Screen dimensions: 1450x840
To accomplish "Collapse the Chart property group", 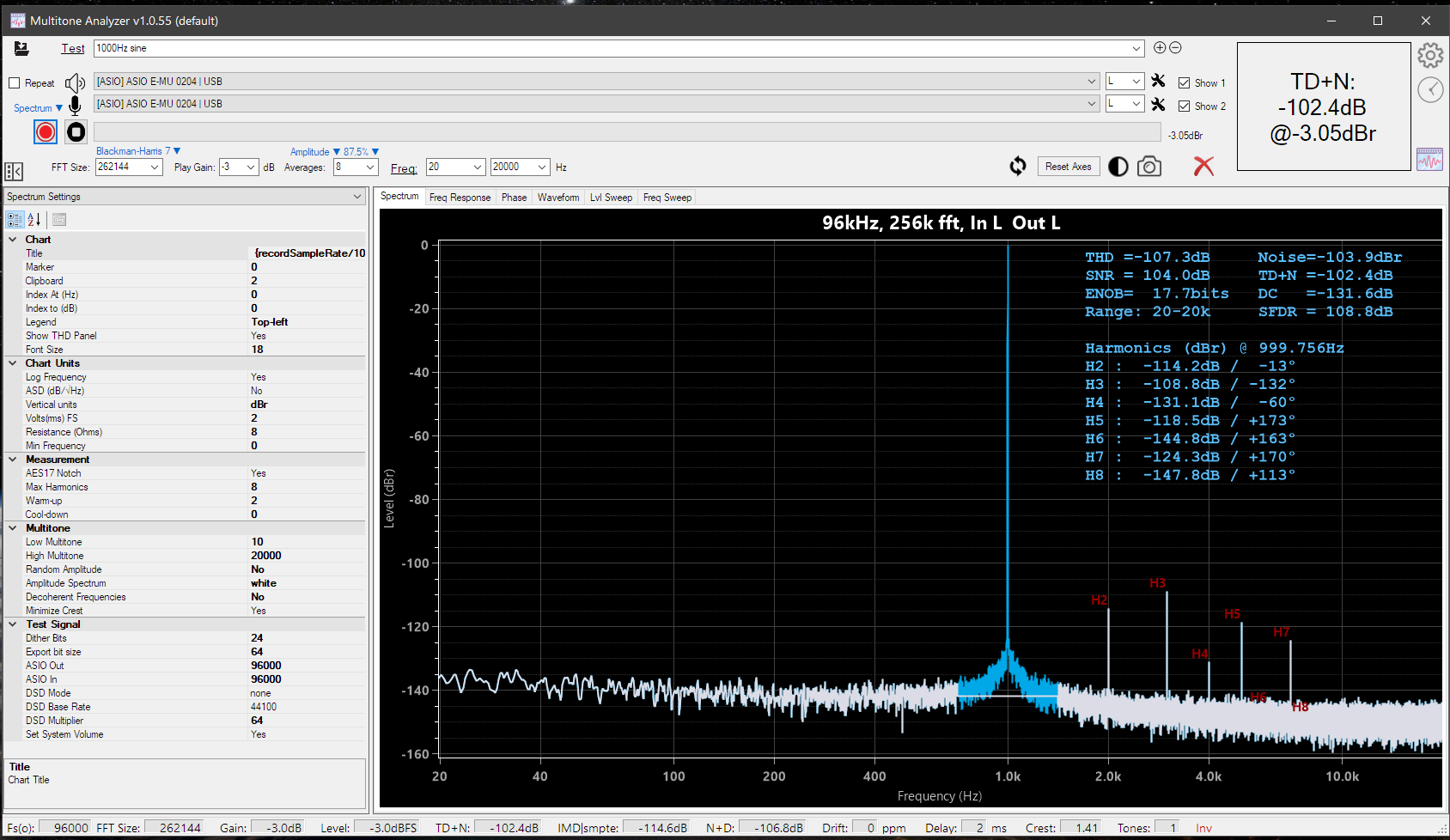I will coord(12,240).
